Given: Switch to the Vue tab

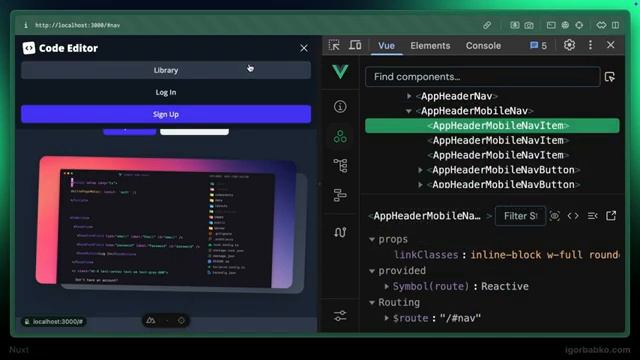Looking at the screenshot, I should click(x=386, y=46).
